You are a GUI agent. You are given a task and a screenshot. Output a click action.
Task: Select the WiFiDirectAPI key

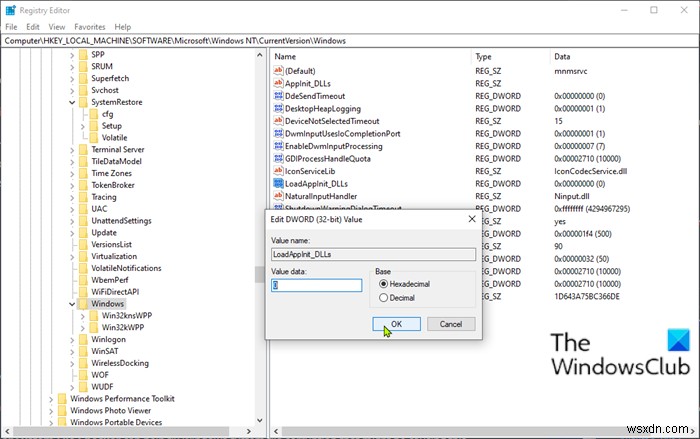[115, 292]
